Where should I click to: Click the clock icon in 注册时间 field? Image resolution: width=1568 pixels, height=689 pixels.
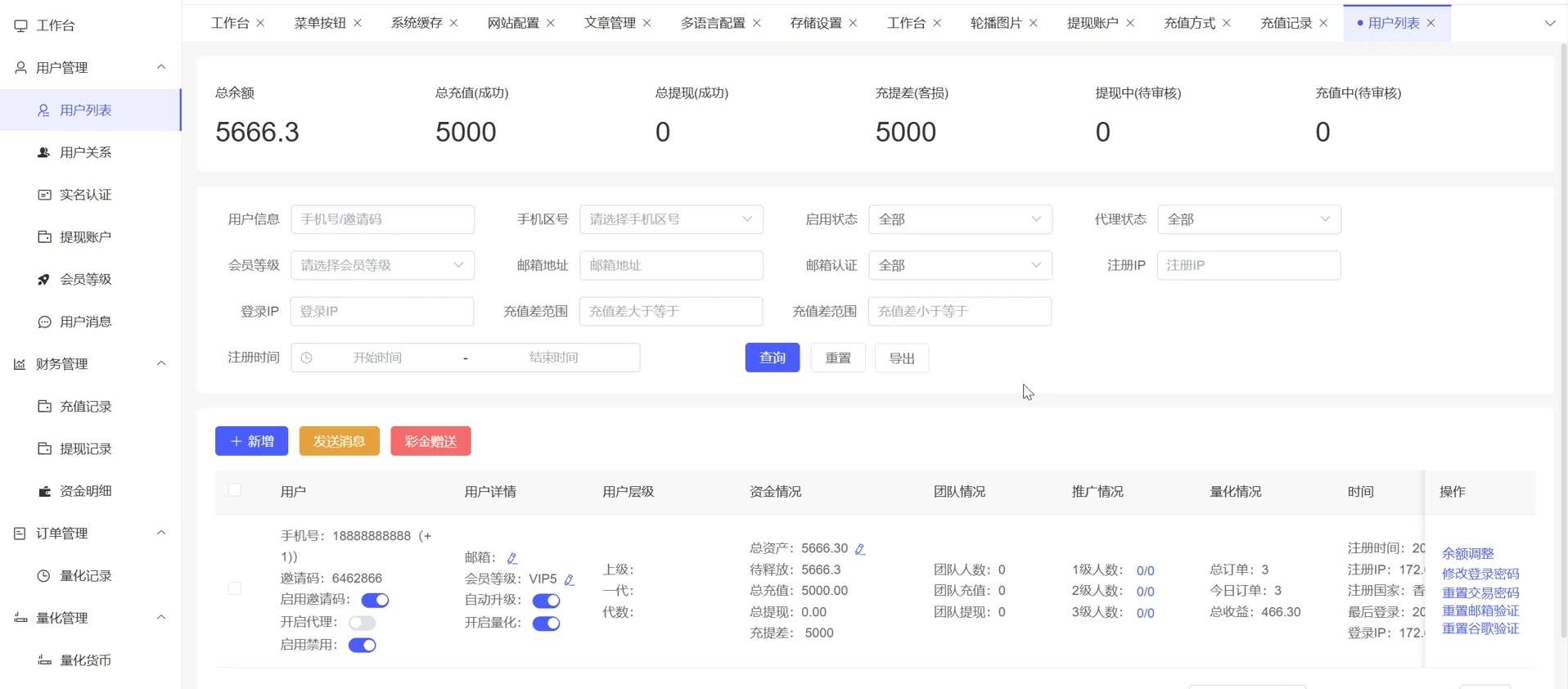[x=307, y=358]
